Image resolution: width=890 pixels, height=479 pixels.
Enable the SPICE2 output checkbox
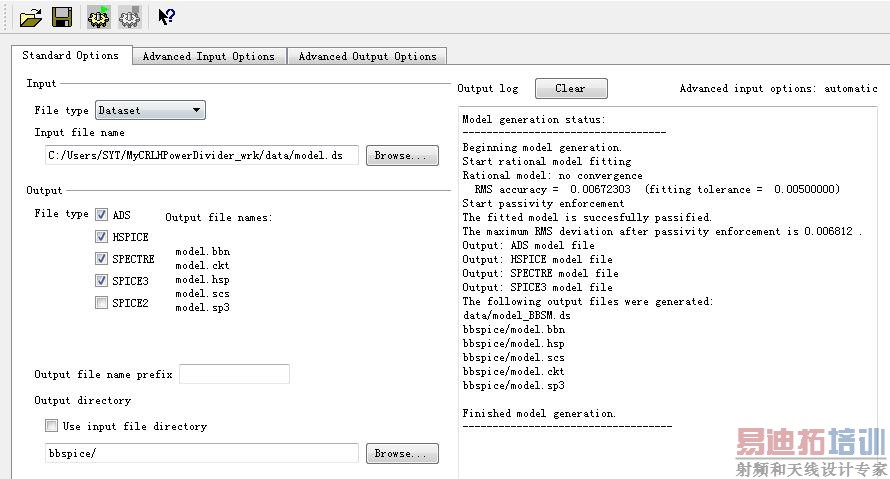coord(102,303)
